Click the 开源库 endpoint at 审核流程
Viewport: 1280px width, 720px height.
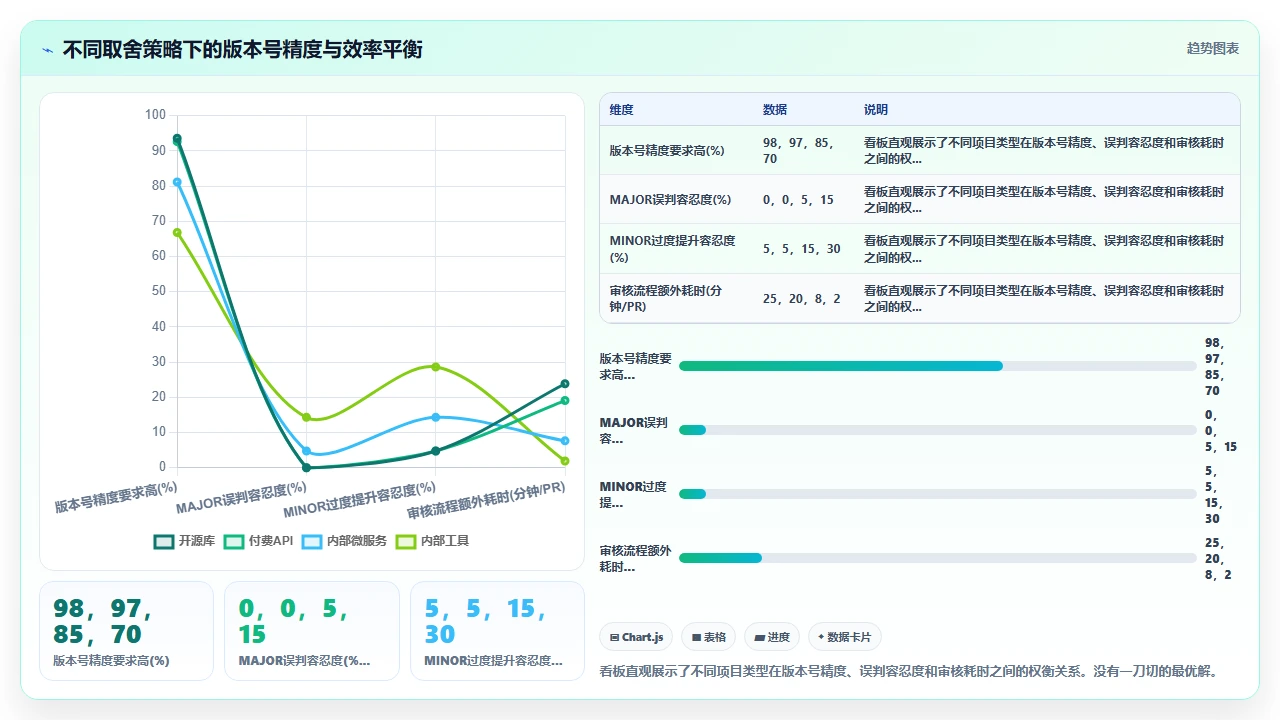click(x=565, y=383)
